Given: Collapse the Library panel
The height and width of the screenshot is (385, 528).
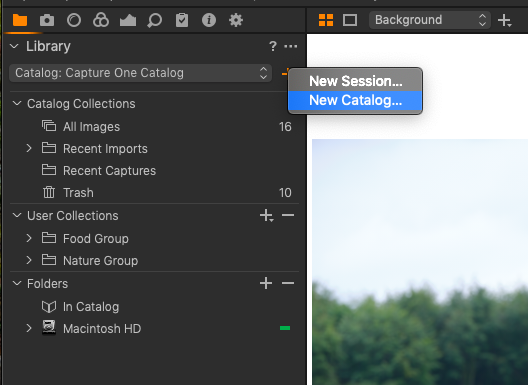Looking at the screenshot, I should 14,46.
